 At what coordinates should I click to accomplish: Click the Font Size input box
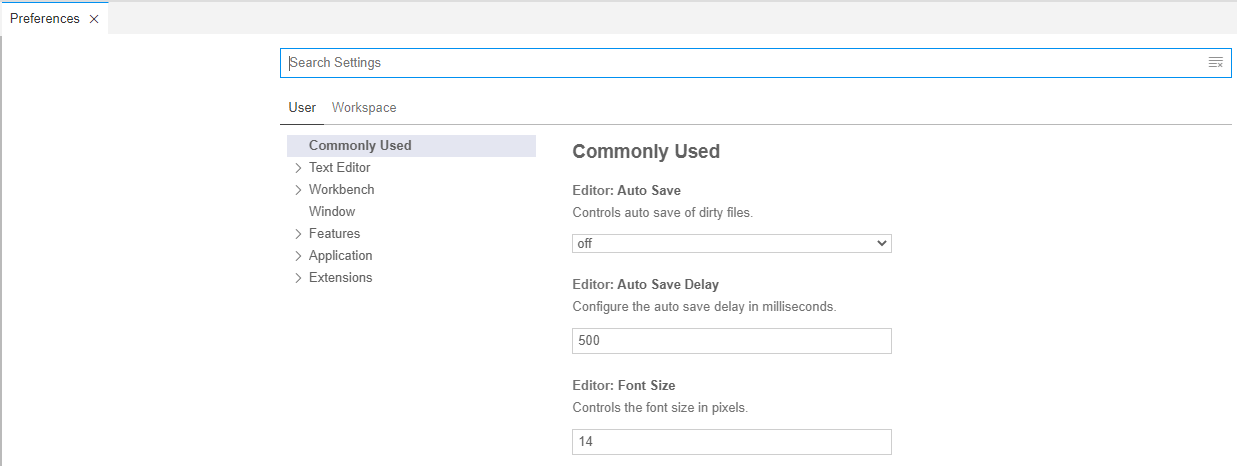point(731,442)
